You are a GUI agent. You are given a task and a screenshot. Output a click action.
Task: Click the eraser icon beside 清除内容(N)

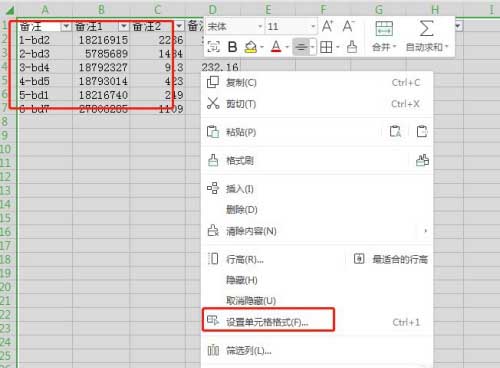click(x=213, y=230)
